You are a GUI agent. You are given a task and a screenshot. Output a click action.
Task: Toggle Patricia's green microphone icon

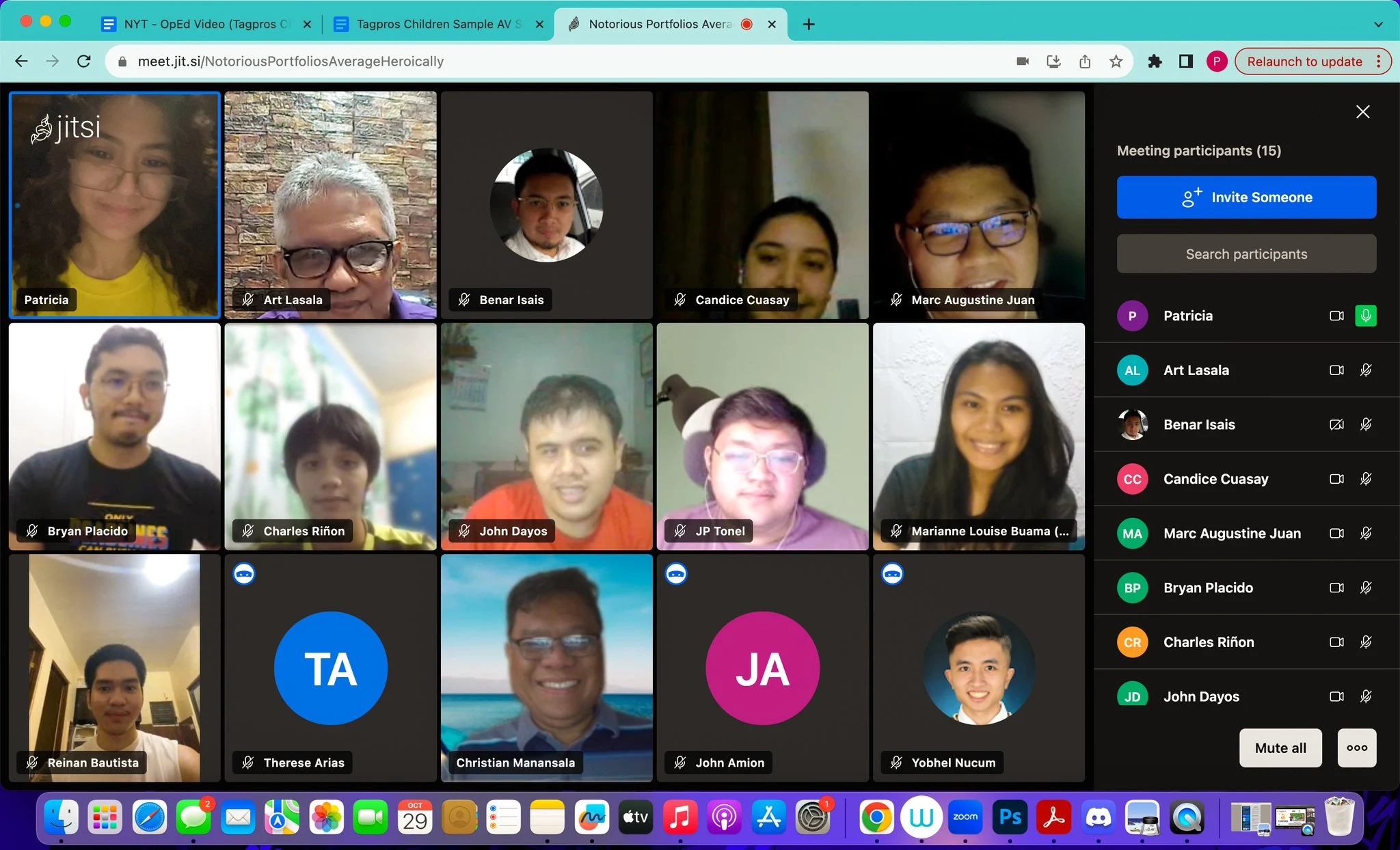coord(1365,316)
